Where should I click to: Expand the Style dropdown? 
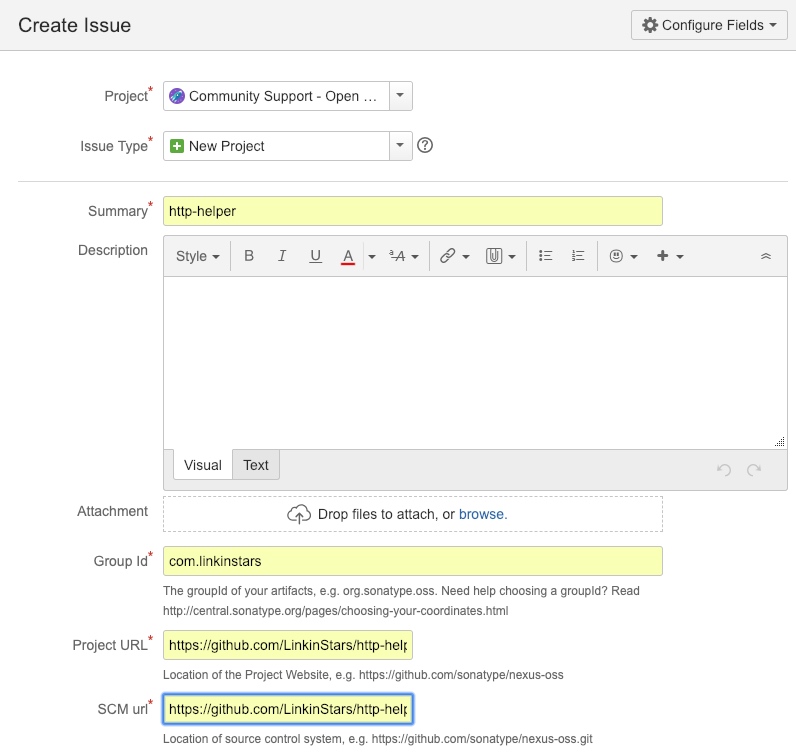click(197, 256)
